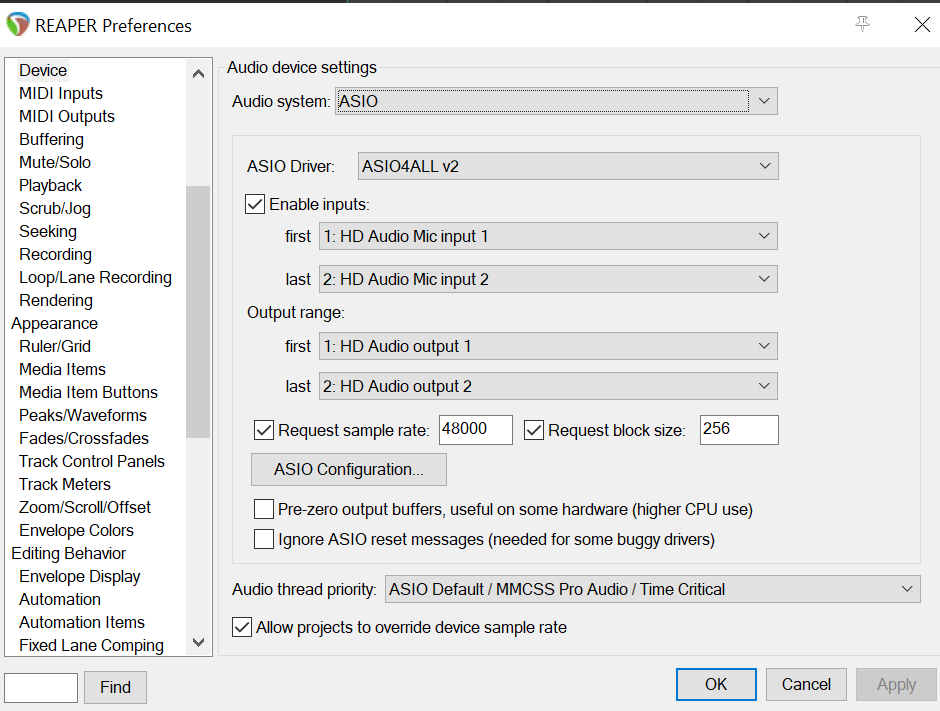
Task: Open Playback preferences page
Action: click(50, 185)
